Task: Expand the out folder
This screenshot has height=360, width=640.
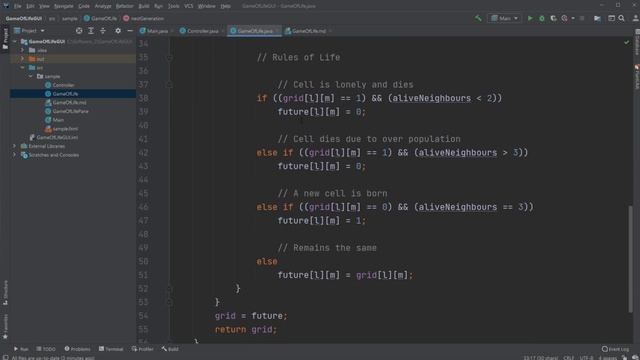Action: click(x=23, y=59)
